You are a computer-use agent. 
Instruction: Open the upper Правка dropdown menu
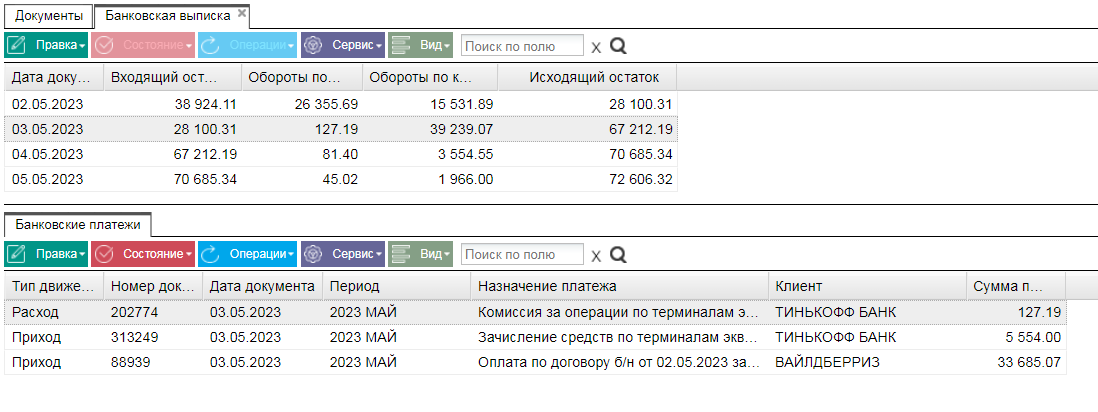pos(47,46)
